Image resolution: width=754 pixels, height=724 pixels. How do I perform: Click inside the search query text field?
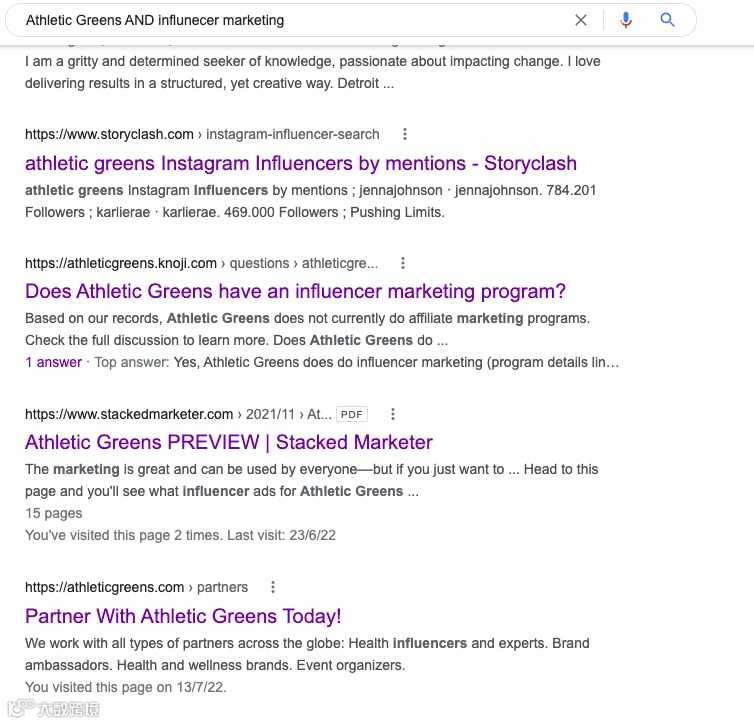(290, 20)
